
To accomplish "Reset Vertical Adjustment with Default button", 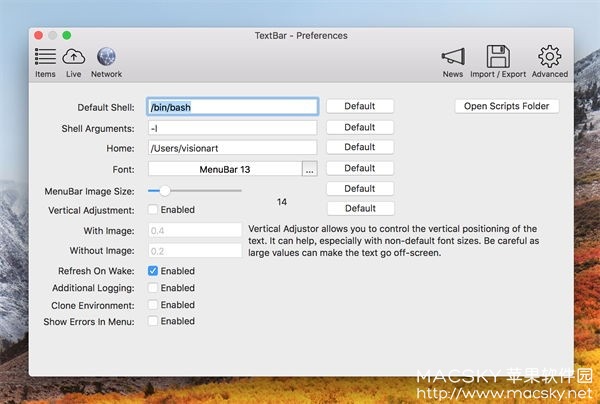I will tap(360, 208).
